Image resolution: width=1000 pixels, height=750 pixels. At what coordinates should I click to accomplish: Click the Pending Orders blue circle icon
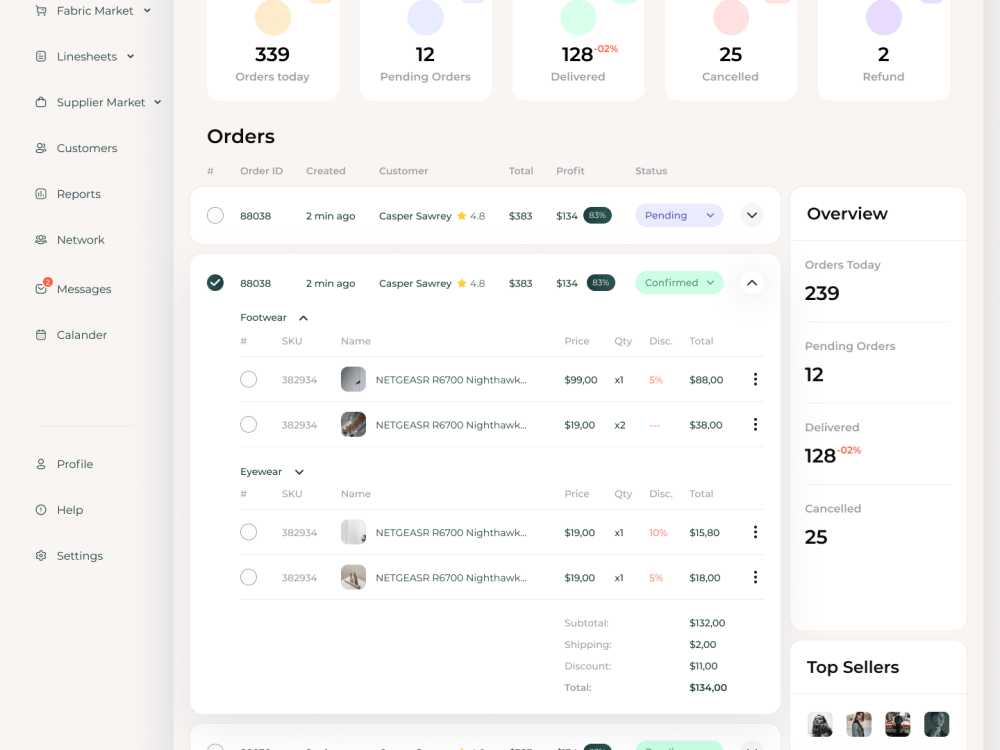point(425,17)
